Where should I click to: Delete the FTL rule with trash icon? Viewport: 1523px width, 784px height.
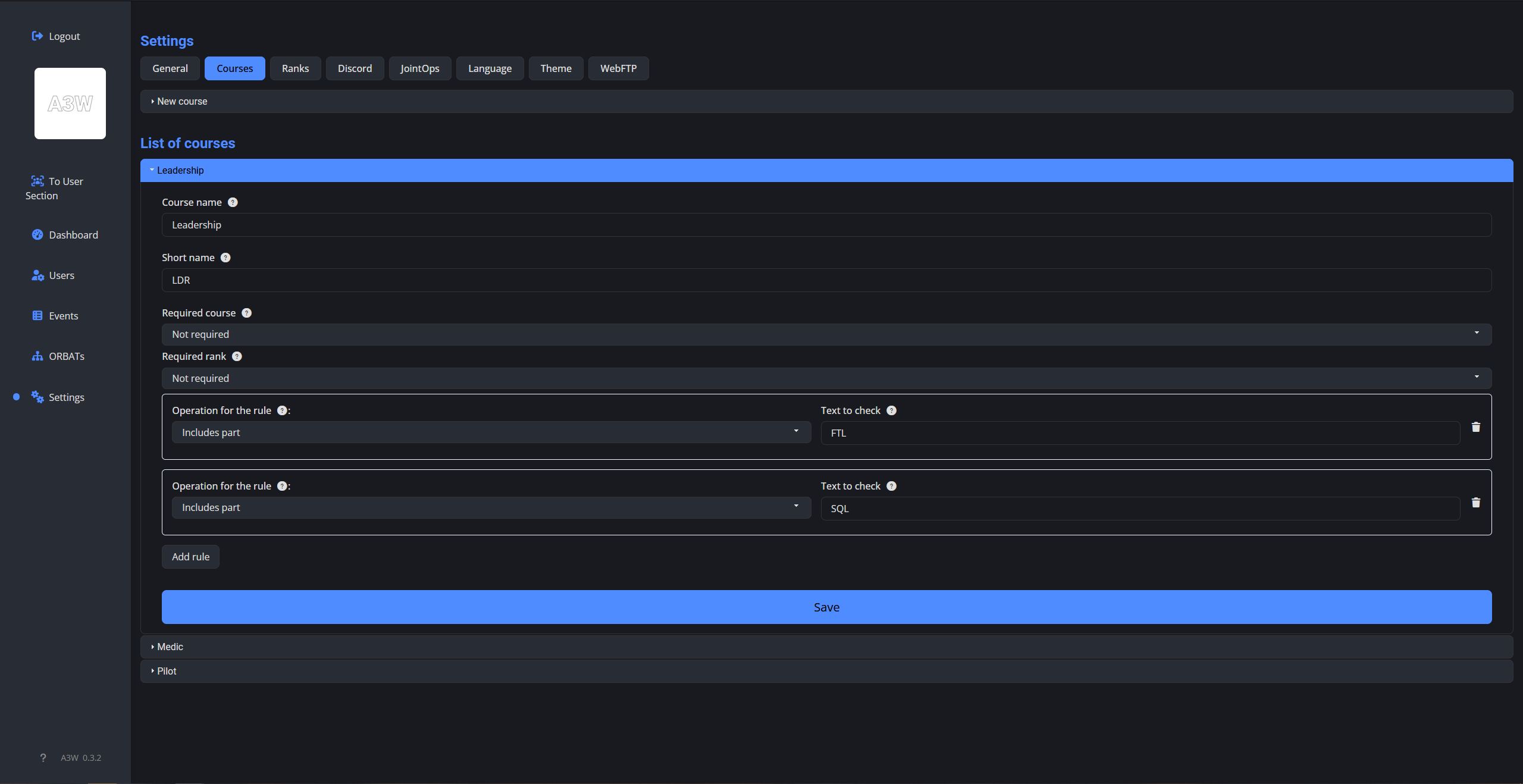point(1475,427)
